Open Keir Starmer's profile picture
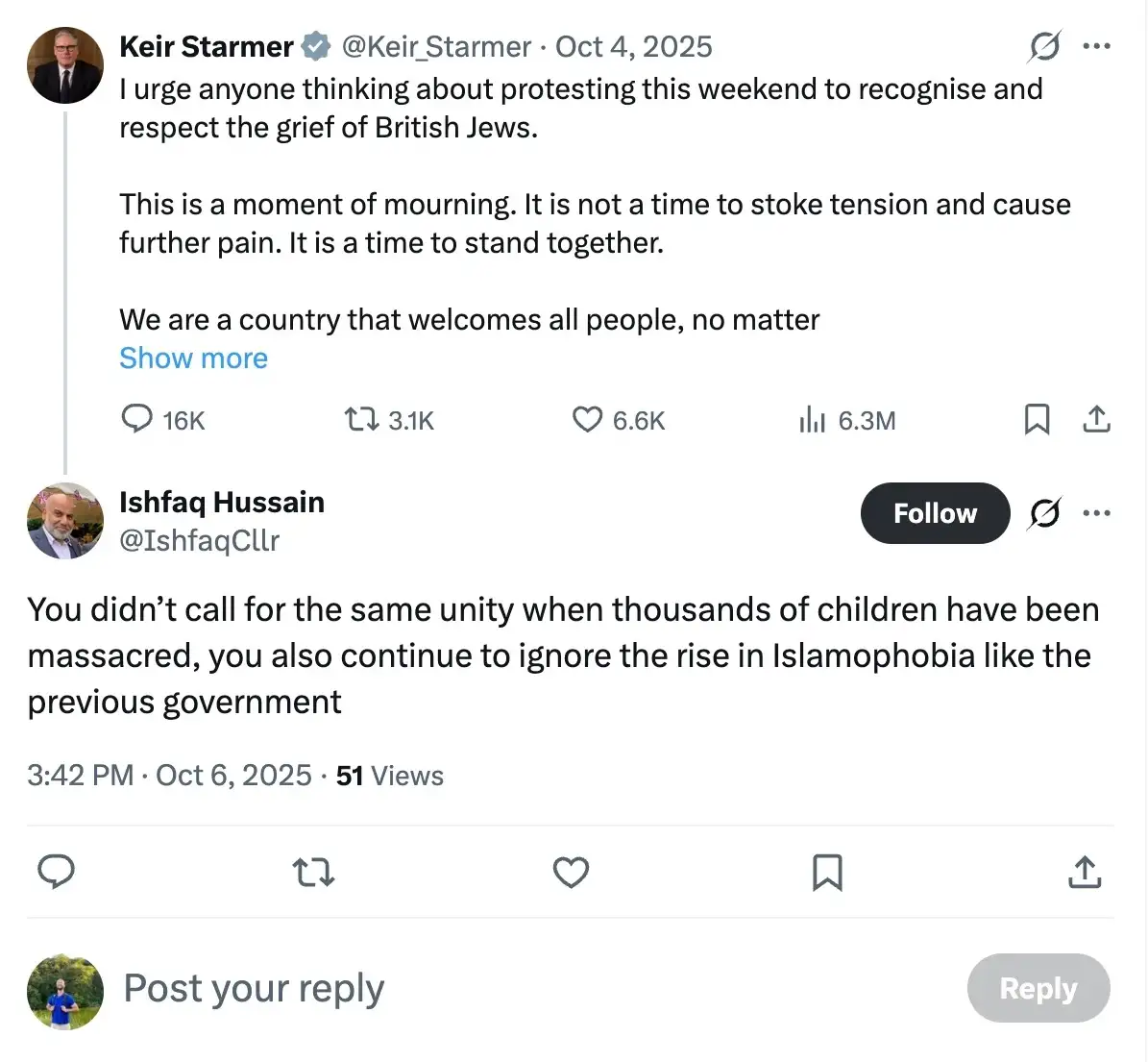This screenshot has width=1148, height=1062. tap(65, 65)
